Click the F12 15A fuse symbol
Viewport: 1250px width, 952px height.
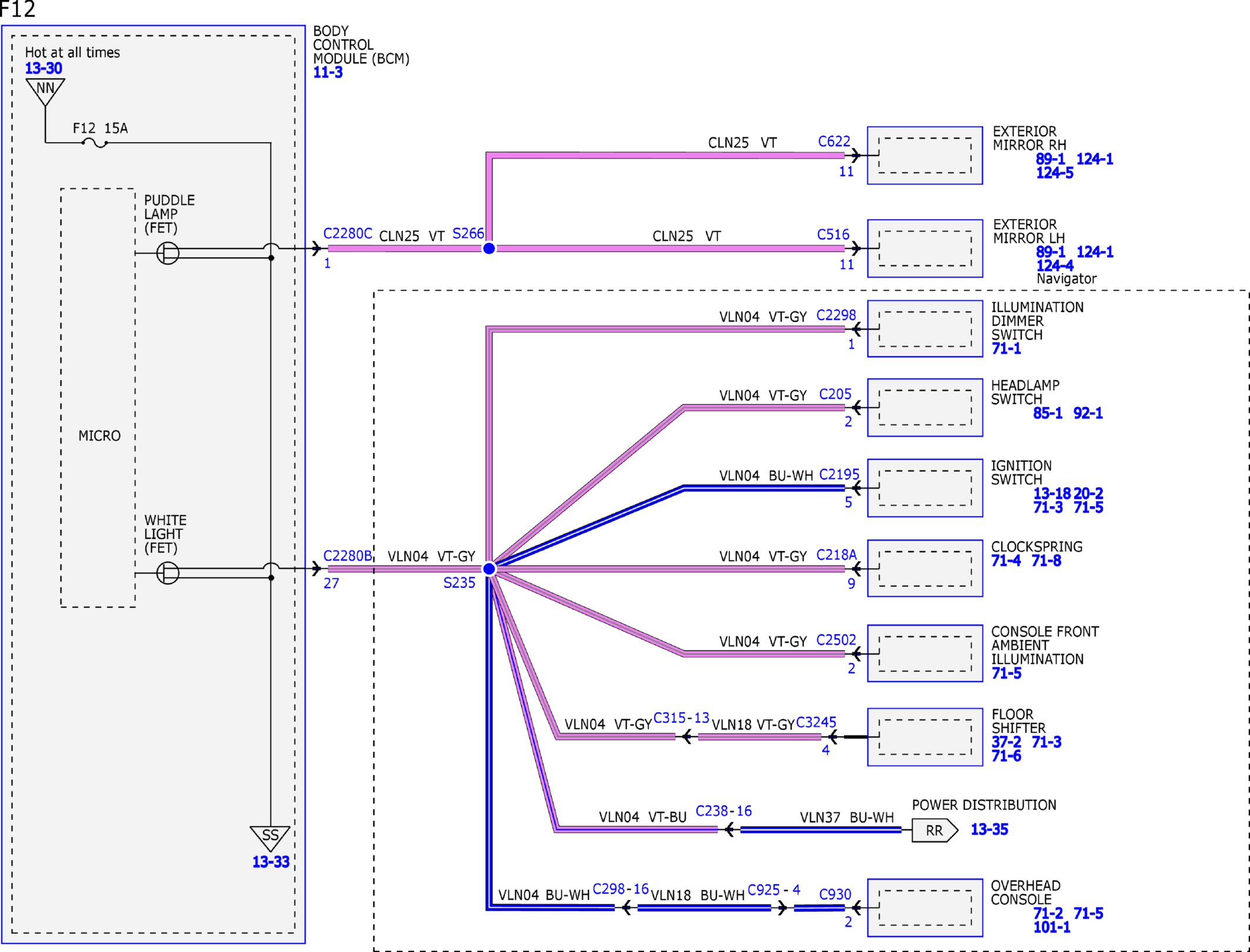[x=94, y=143]
